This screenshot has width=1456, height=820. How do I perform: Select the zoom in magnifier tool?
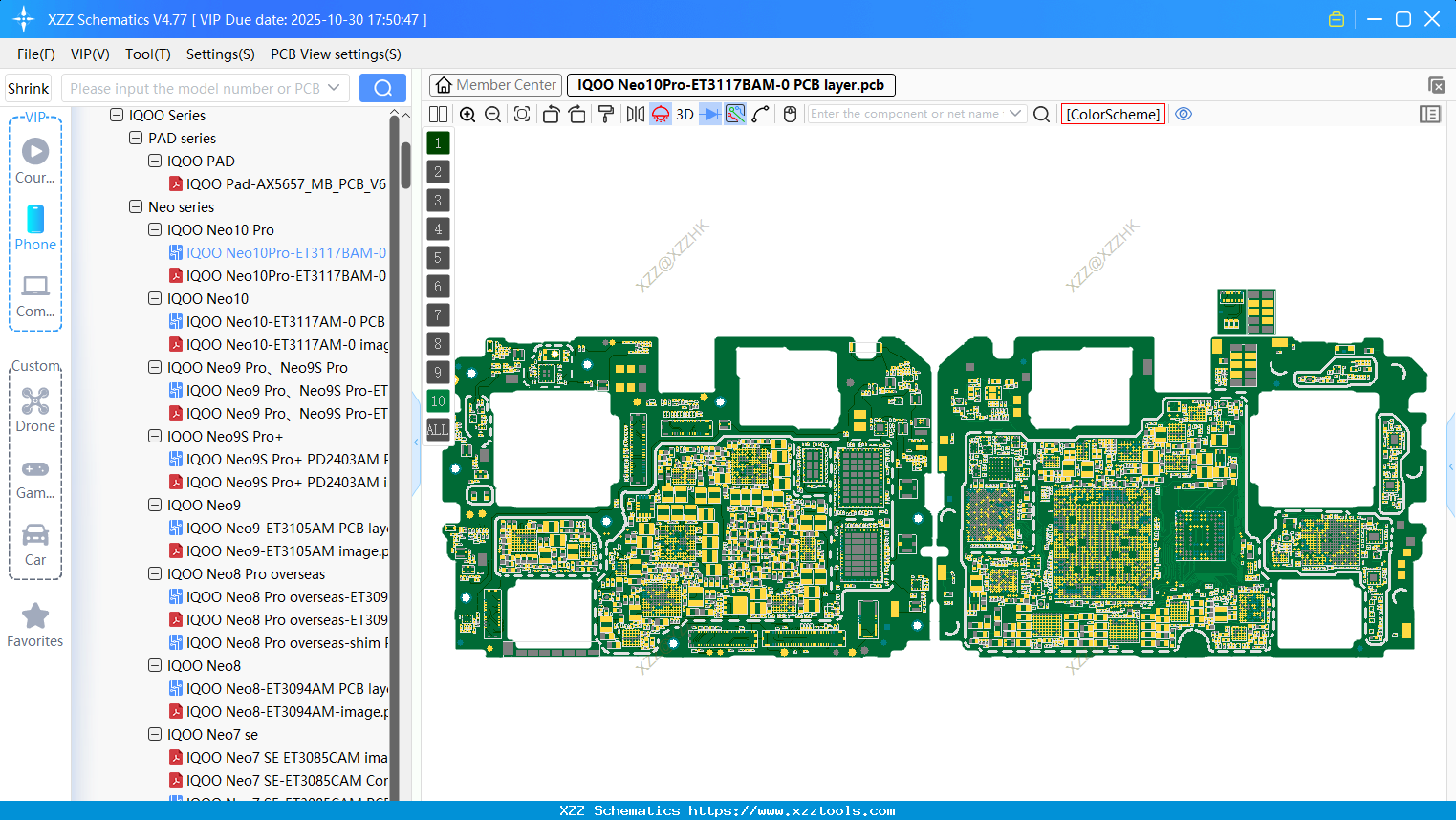pyautogui.click(x=467, y=114)
